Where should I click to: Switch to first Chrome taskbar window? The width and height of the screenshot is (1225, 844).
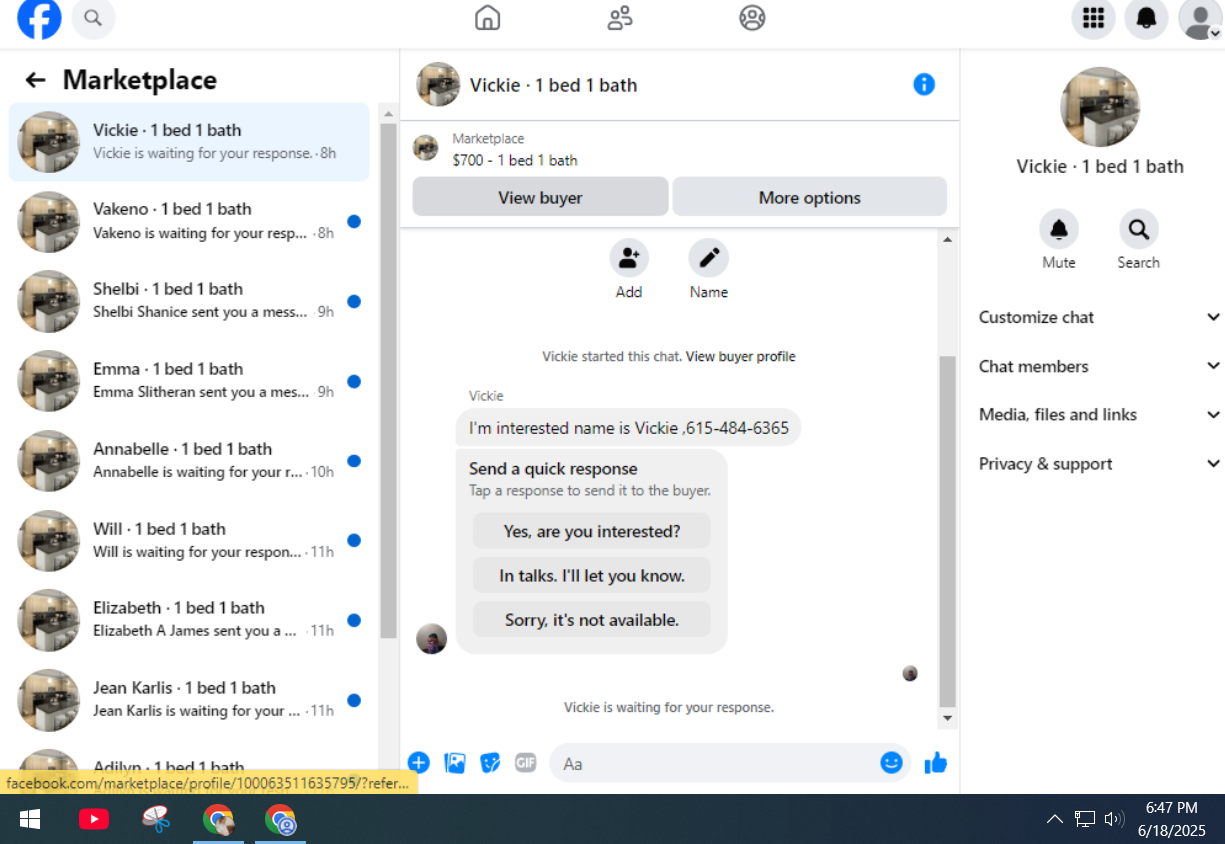pyautogui.click(x=218, y=820)
